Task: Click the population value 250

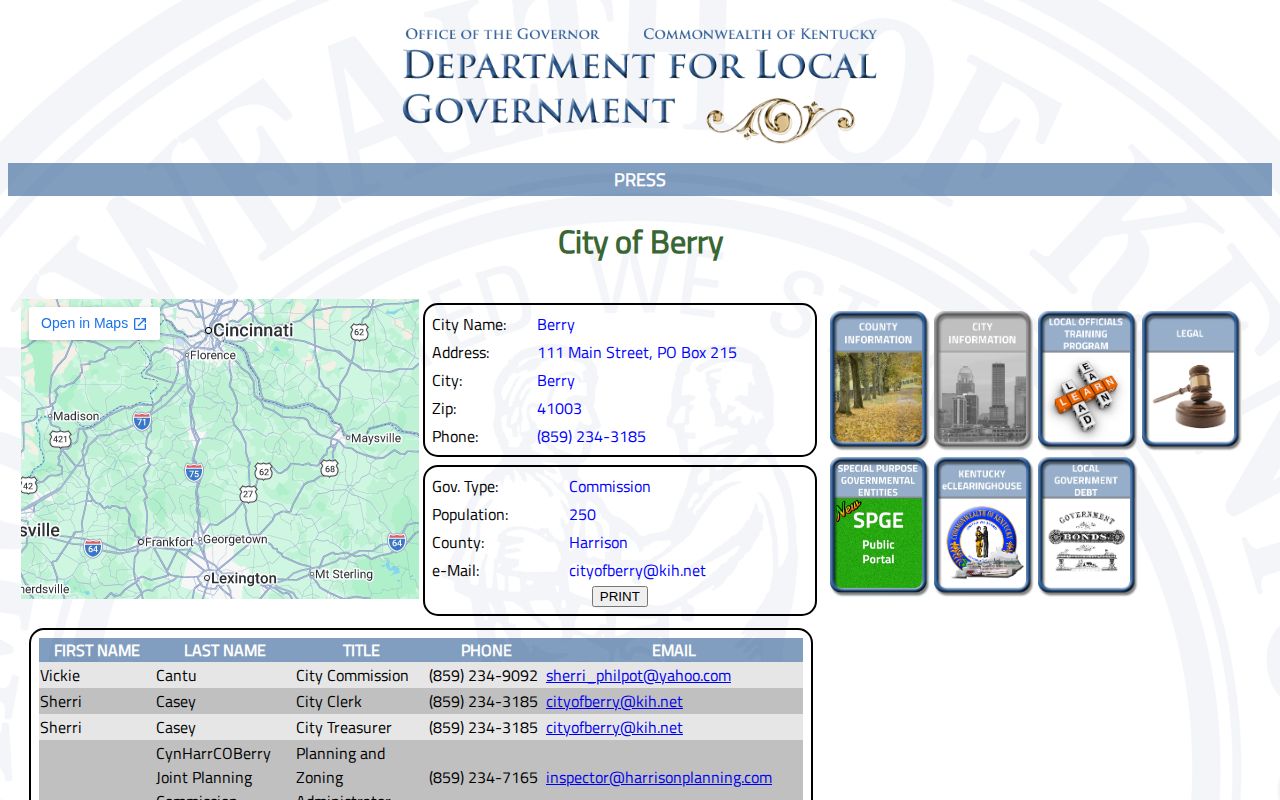Action: tap(582, 515)
